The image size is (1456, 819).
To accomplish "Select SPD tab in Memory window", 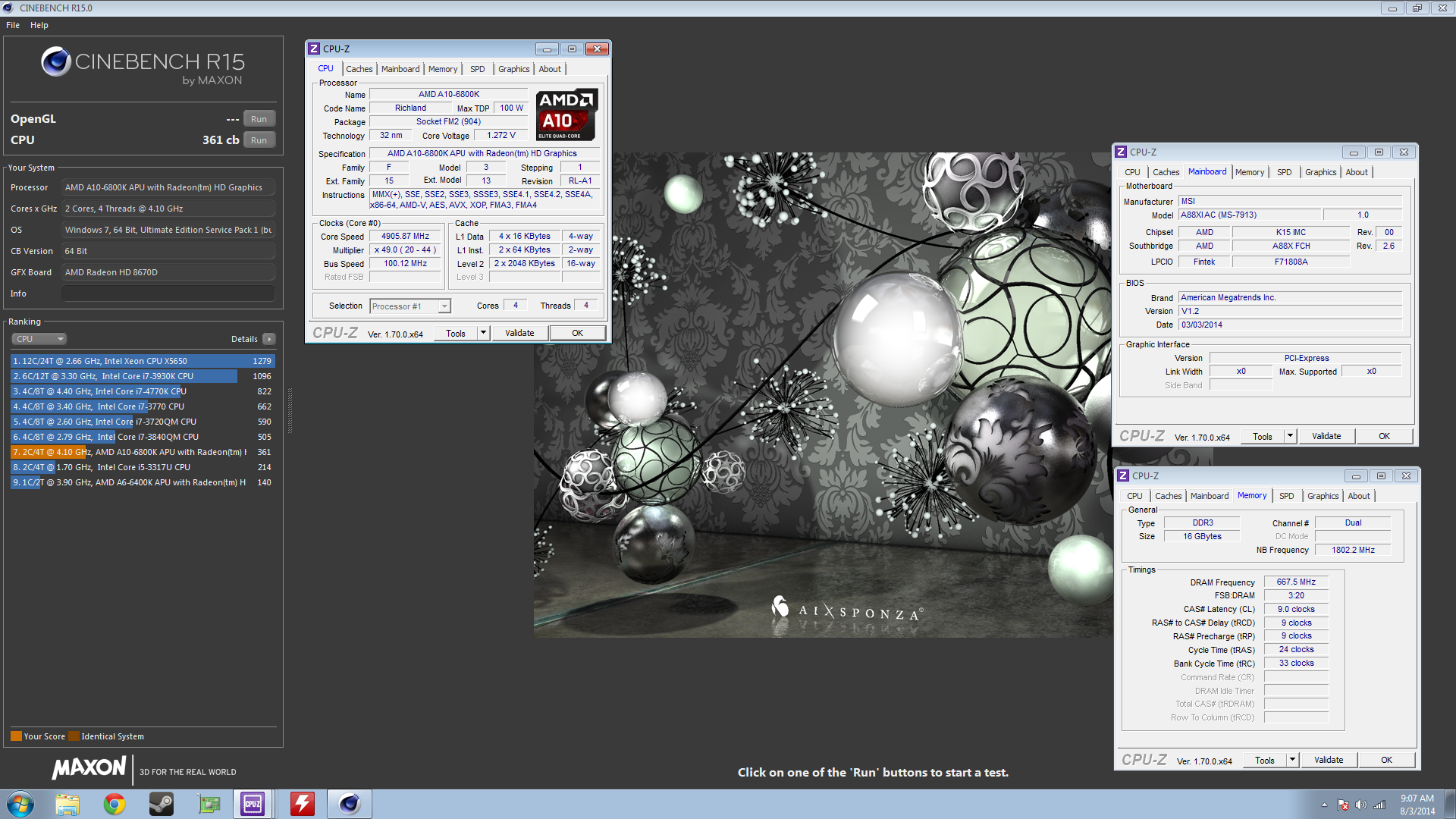I will (1287, 496).
